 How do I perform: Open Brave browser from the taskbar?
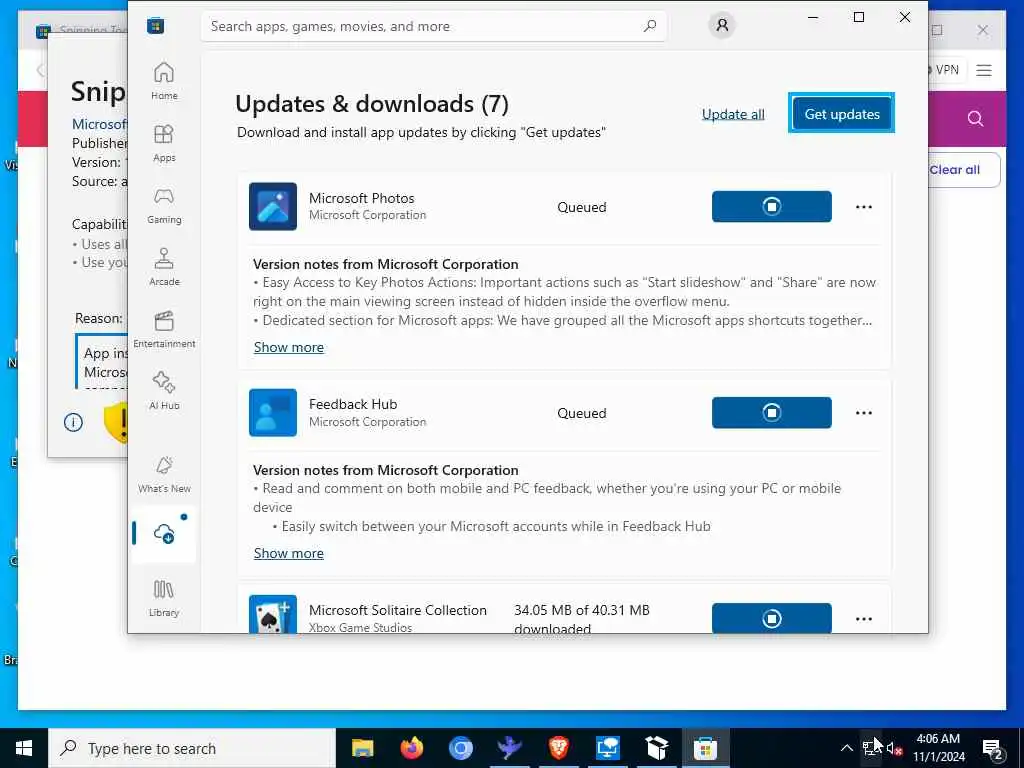pos(558,748)
